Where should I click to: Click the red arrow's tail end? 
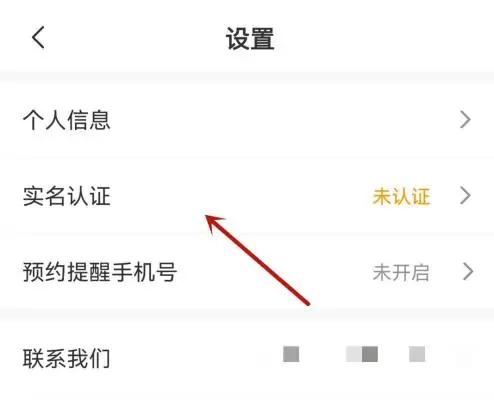point(307,302)
